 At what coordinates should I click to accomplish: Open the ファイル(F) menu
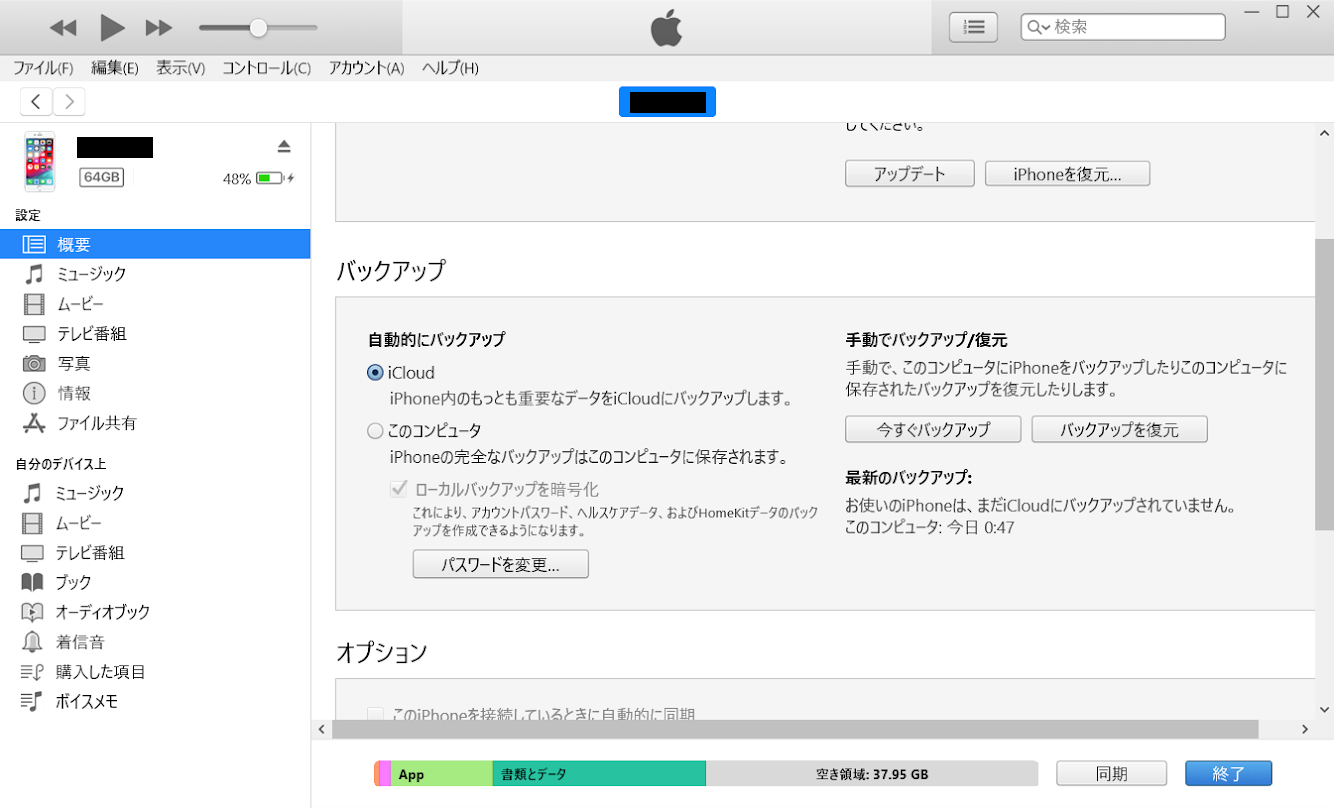point(43,68)
